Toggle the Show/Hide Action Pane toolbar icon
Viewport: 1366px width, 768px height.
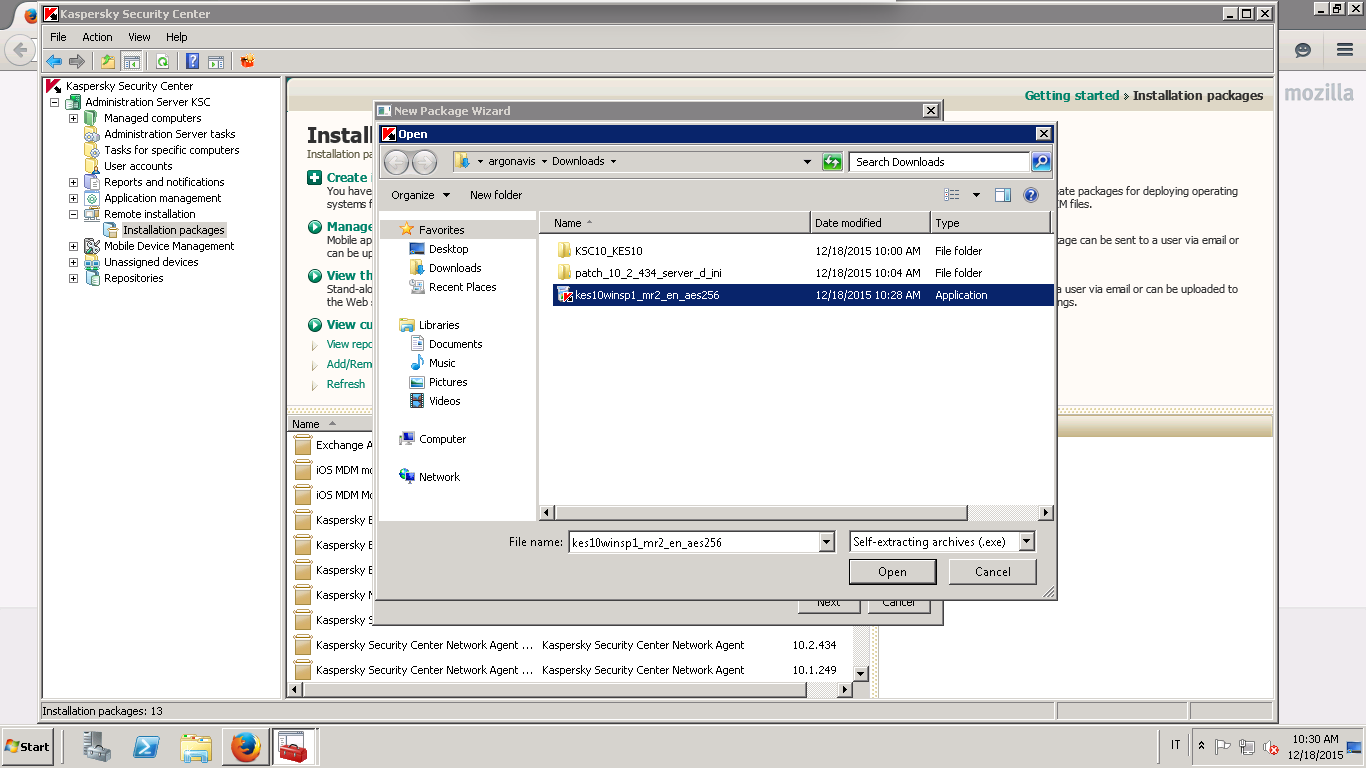tap(215, 61)
